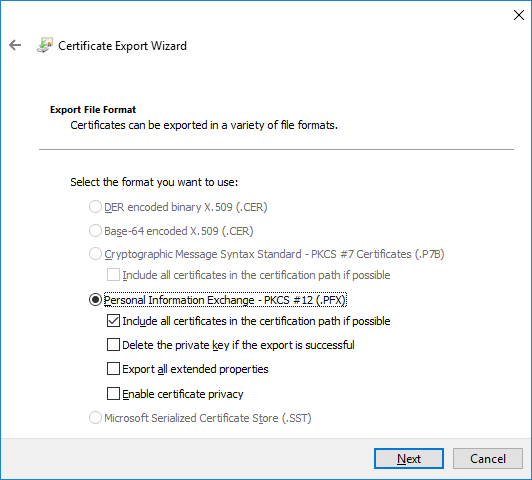This screenshot has height=480, width=532.
Task: Click the Export File Format heading
Action: click(x=93, y=110)
